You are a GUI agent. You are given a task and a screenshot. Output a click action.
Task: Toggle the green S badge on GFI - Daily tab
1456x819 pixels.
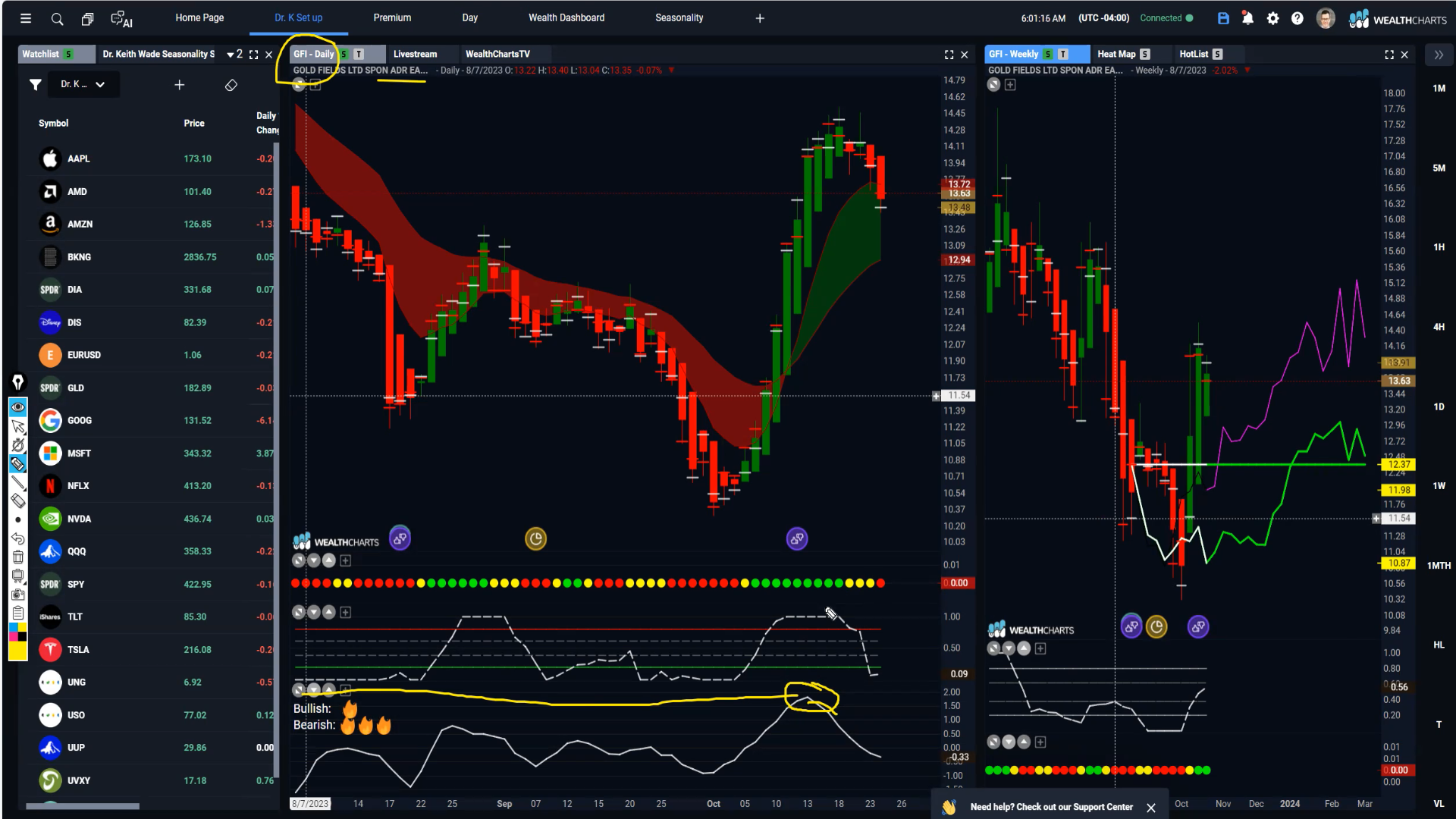click(344, 54)
